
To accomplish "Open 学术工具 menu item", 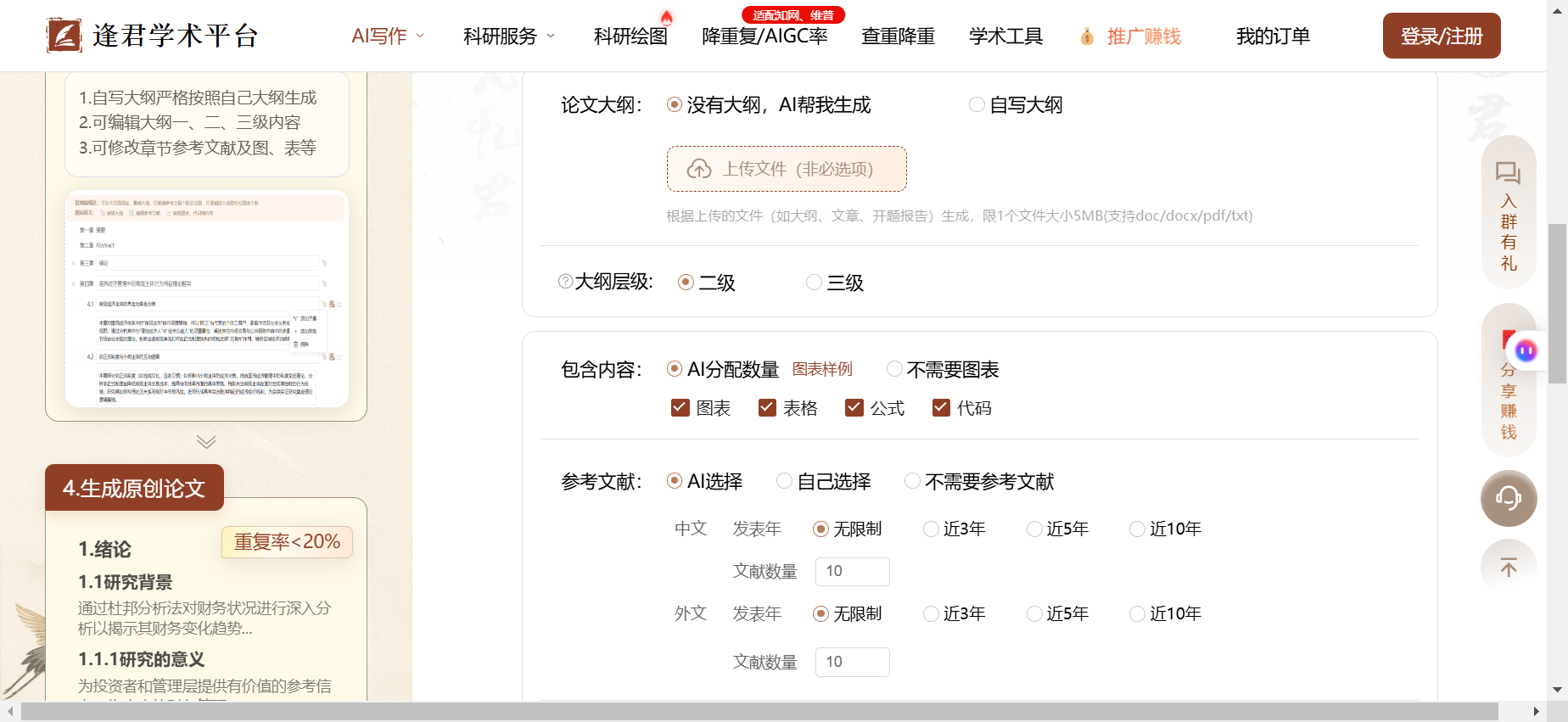I will point(1005,36).
